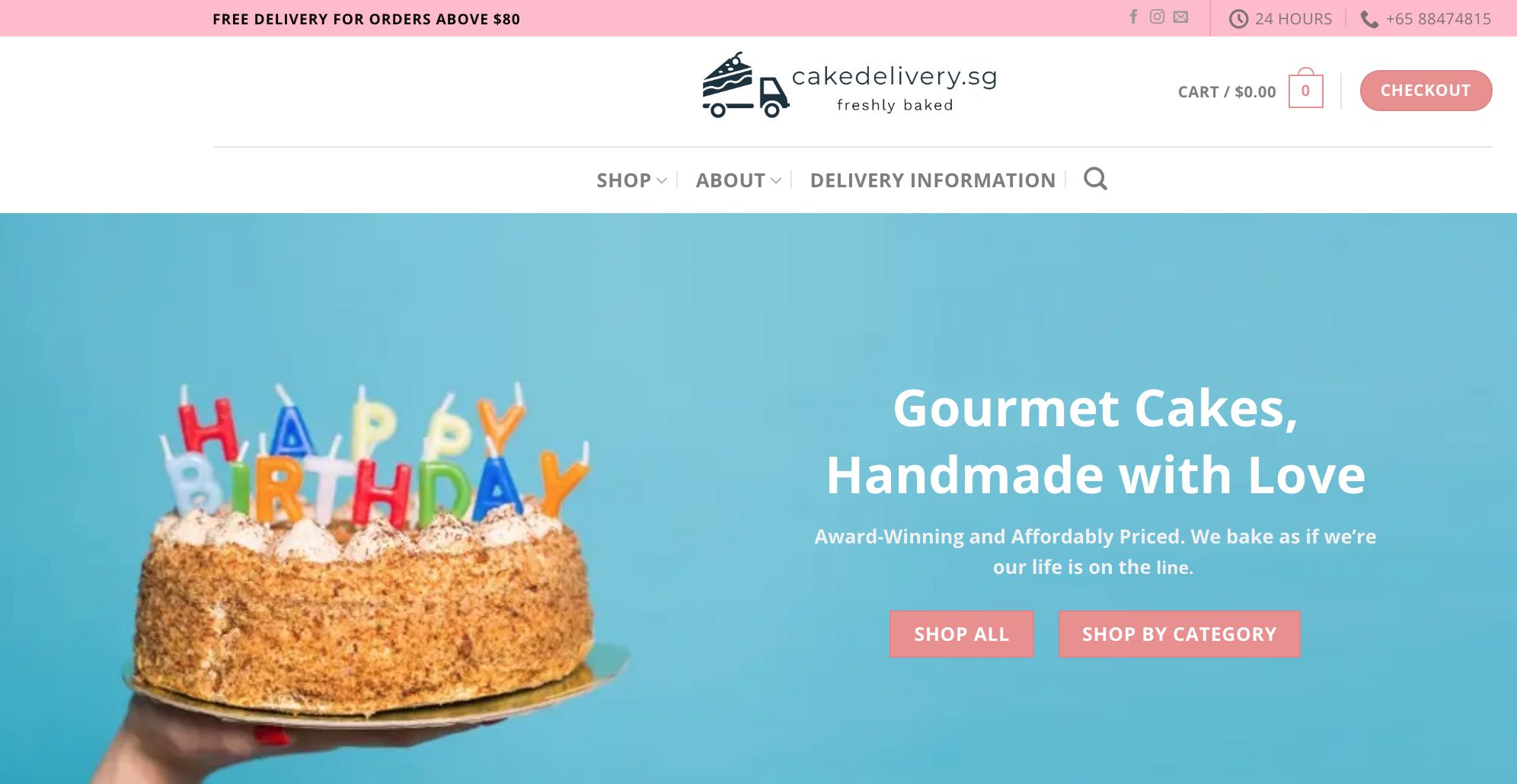The width and height of the screenshot is (1517, 784).
Task: Expand the ABOUT menu chevron
Action: pyautogui.click(x=776, y=180)
